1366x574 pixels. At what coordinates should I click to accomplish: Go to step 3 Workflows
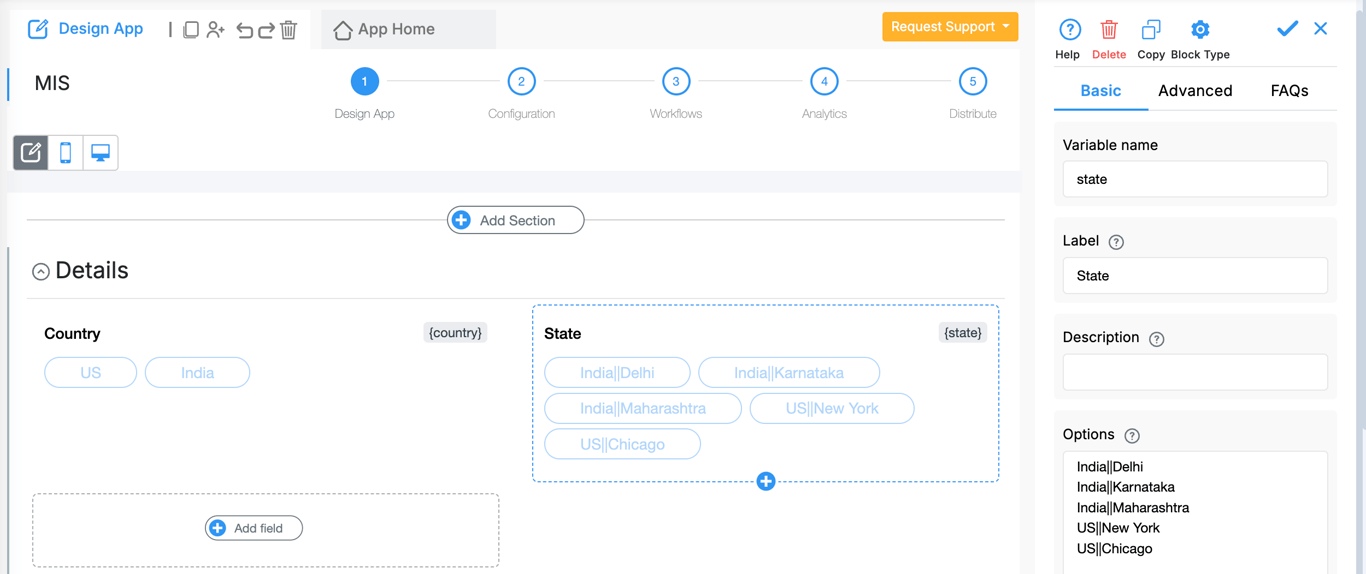point(676,82)
